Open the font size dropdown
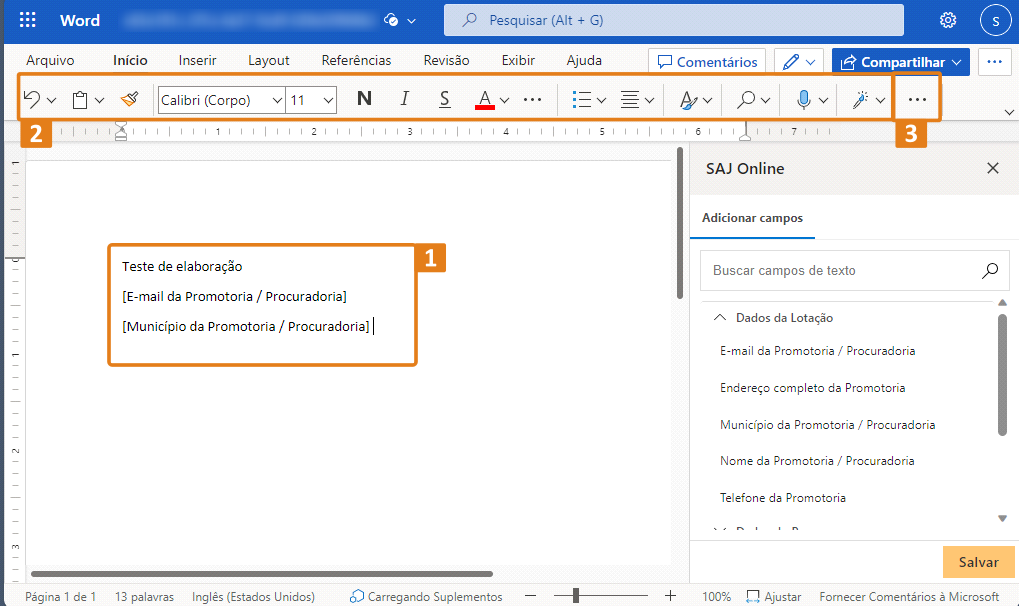Viewport: 1019px width, 606px height. pos(327,99)
